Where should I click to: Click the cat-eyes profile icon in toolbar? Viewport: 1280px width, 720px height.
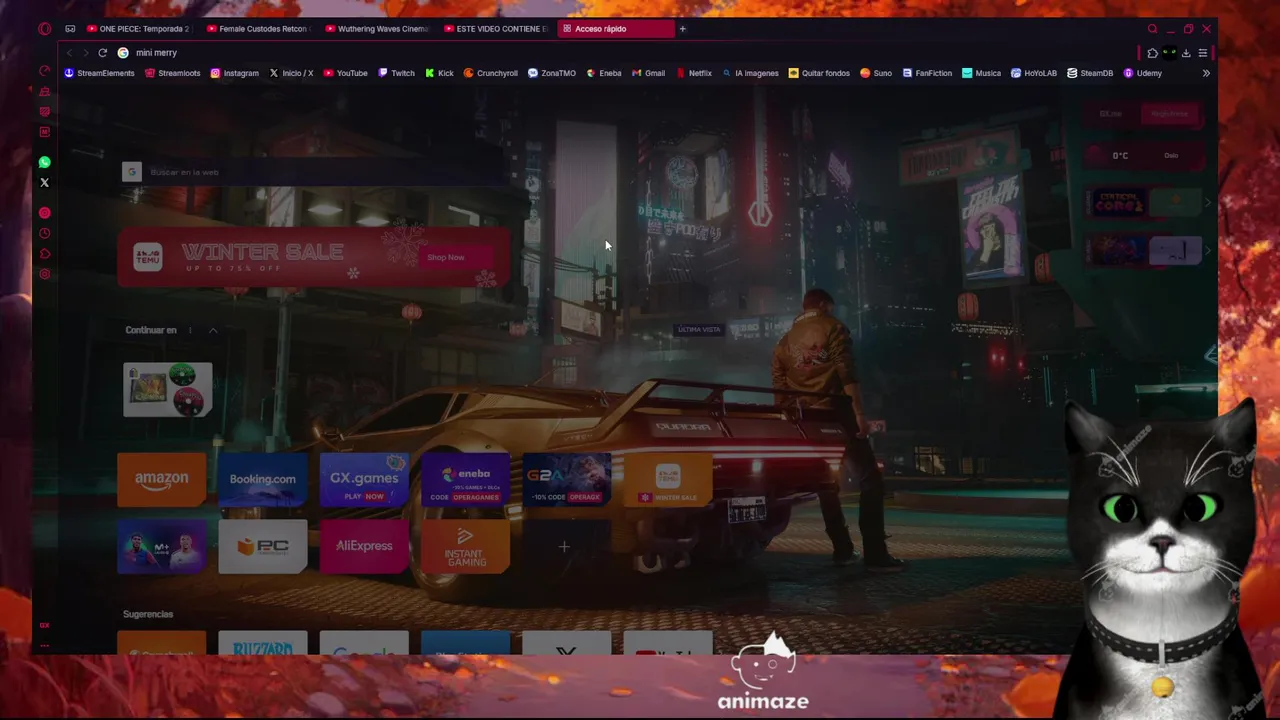[1169, 53]
